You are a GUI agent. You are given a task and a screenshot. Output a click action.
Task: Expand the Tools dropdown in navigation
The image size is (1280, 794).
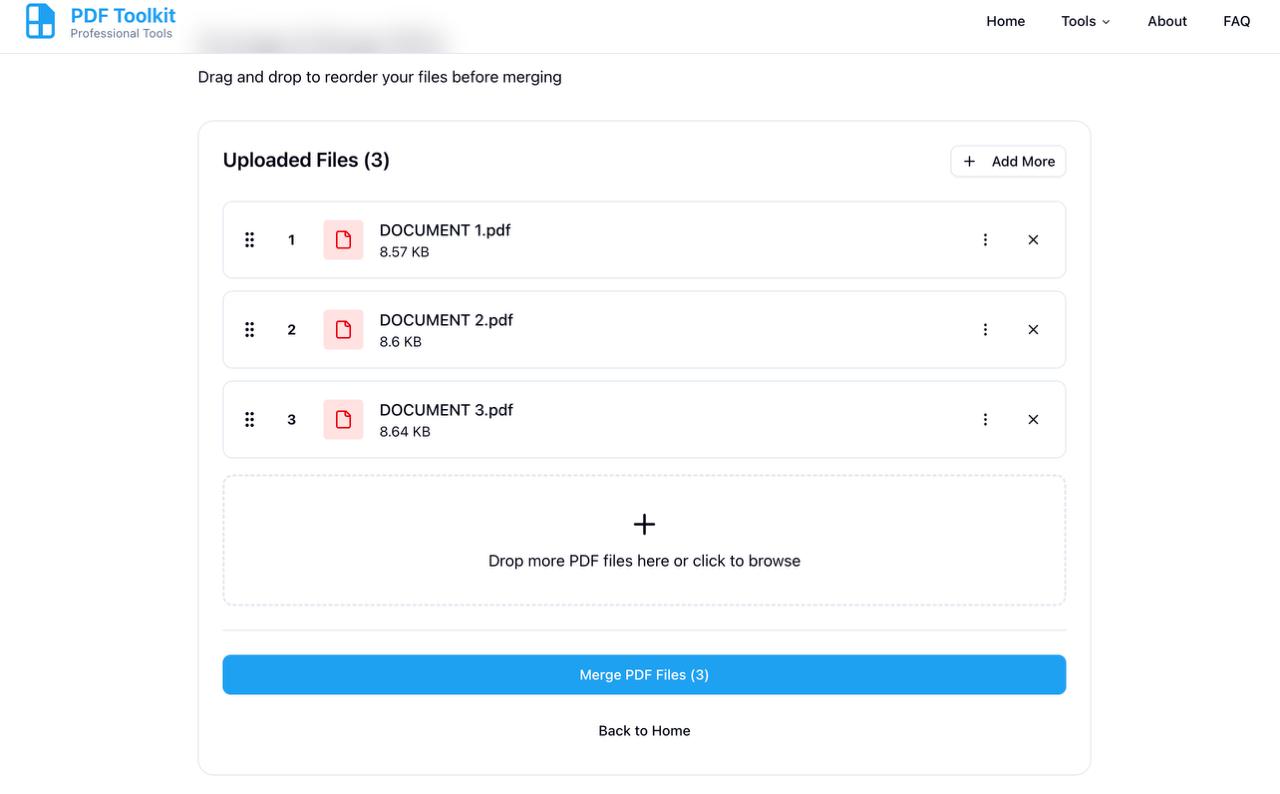1086,21
